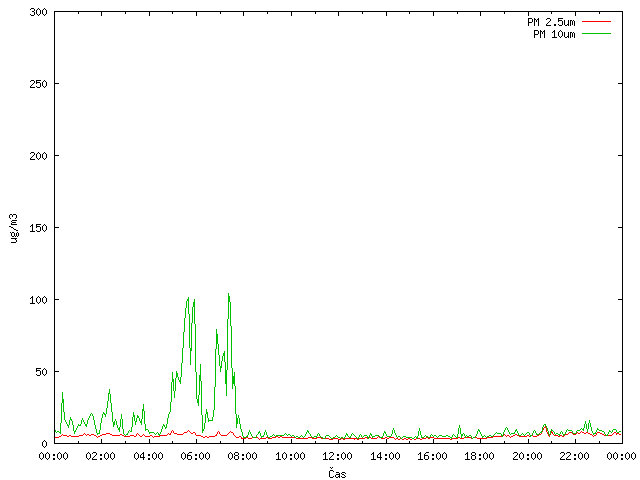Screen dimensions: 640x480
Task: Click the Čas x-axis title
Action: [x=337, y=473]
